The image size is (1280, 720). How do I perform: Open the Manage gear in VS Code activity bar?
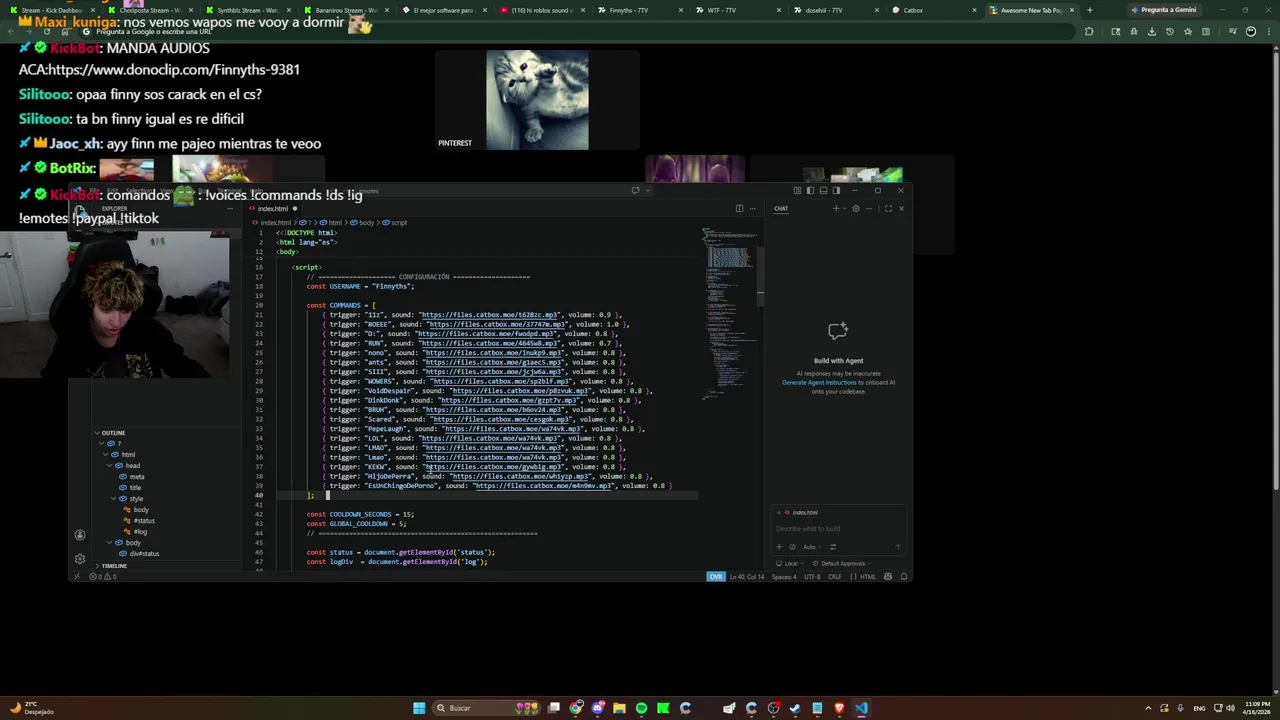(x=80, y=559)
